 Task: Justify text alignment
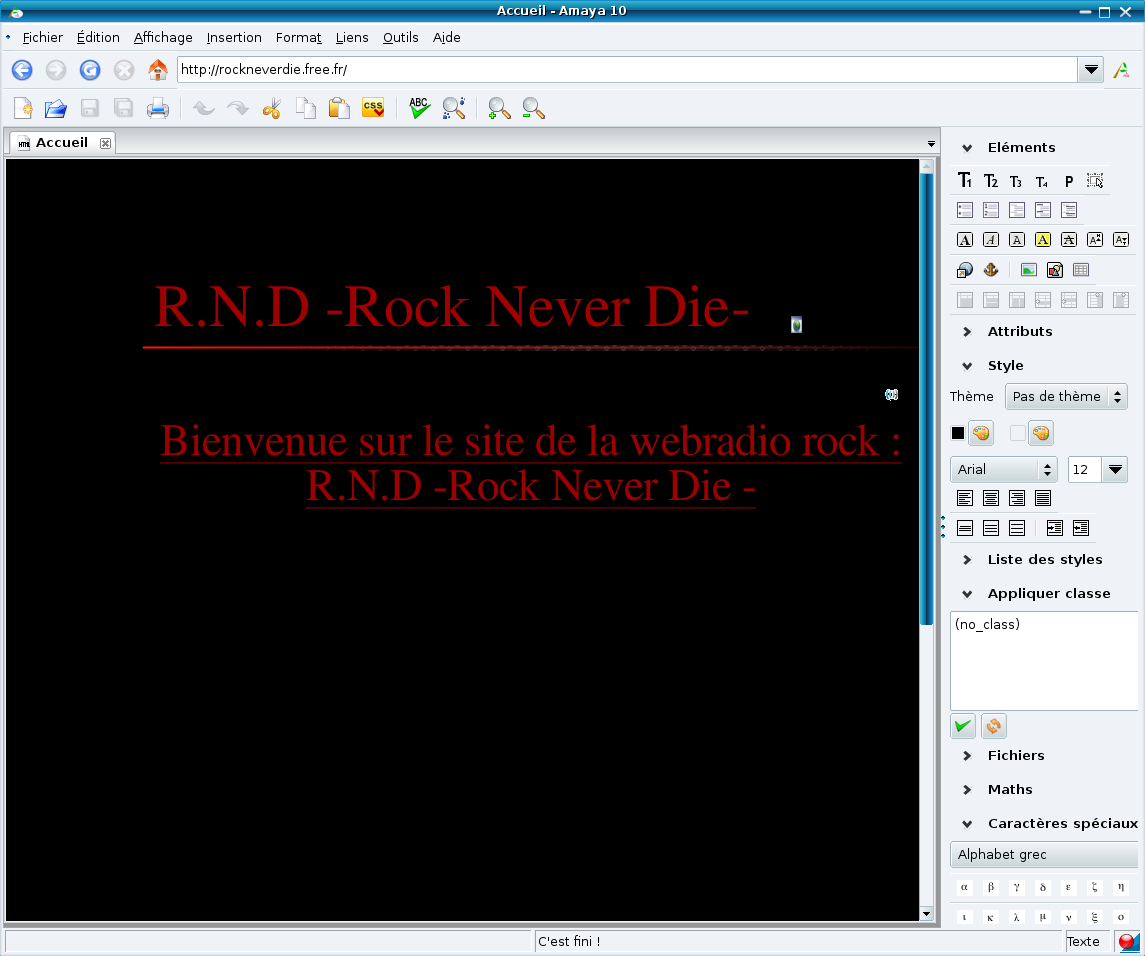coord(1043,498)
